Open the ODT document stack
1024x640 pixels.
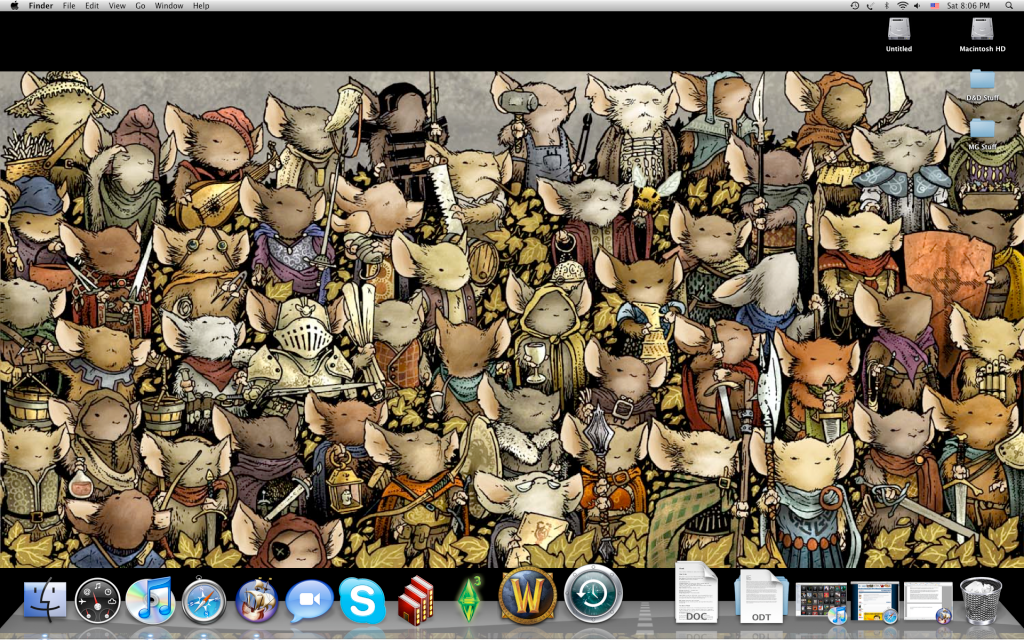tap(761, 596)
